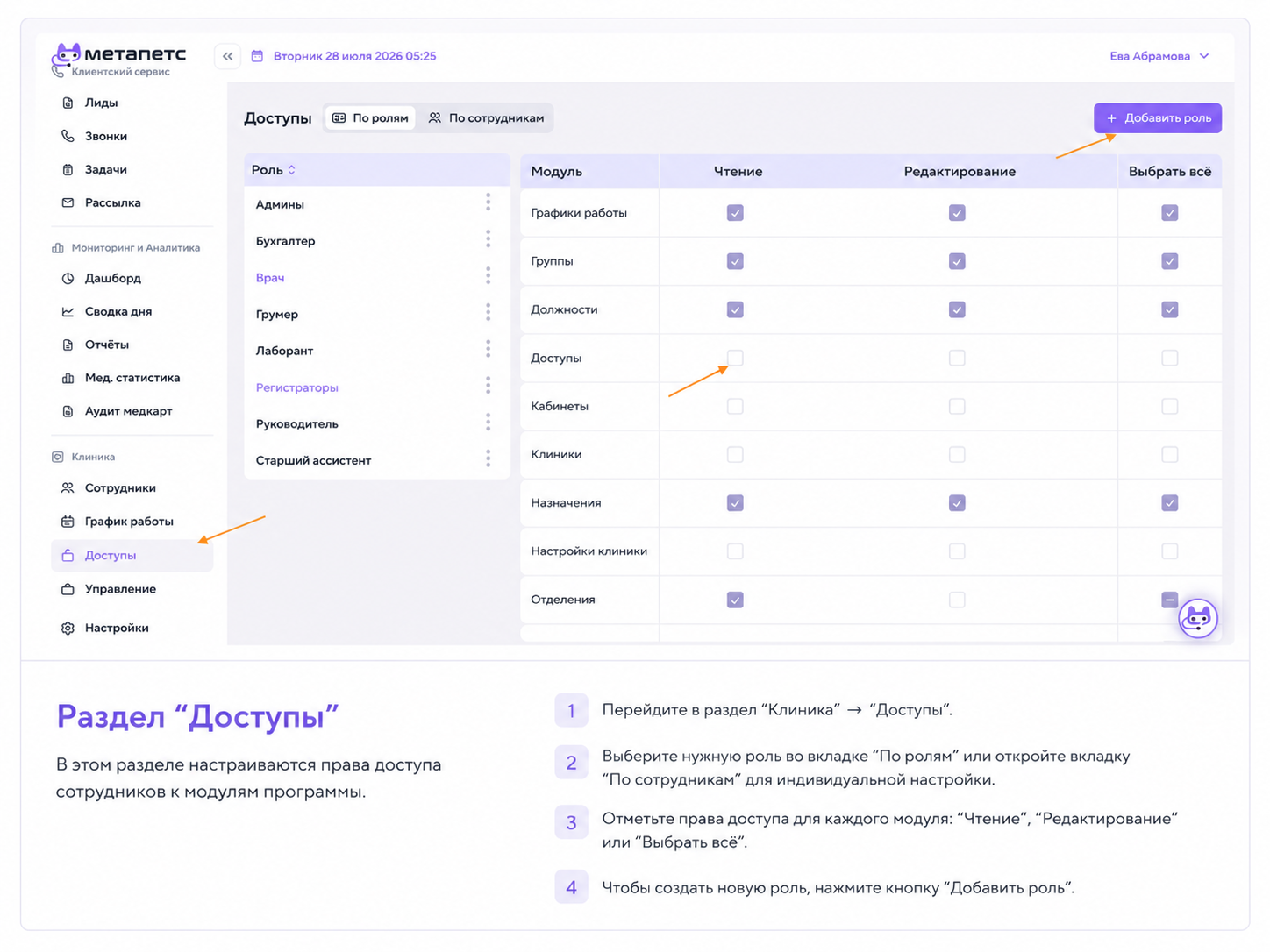Open Дашборд clock icon
Viewport: 1270px width, 952px height.
pos(68,278)
